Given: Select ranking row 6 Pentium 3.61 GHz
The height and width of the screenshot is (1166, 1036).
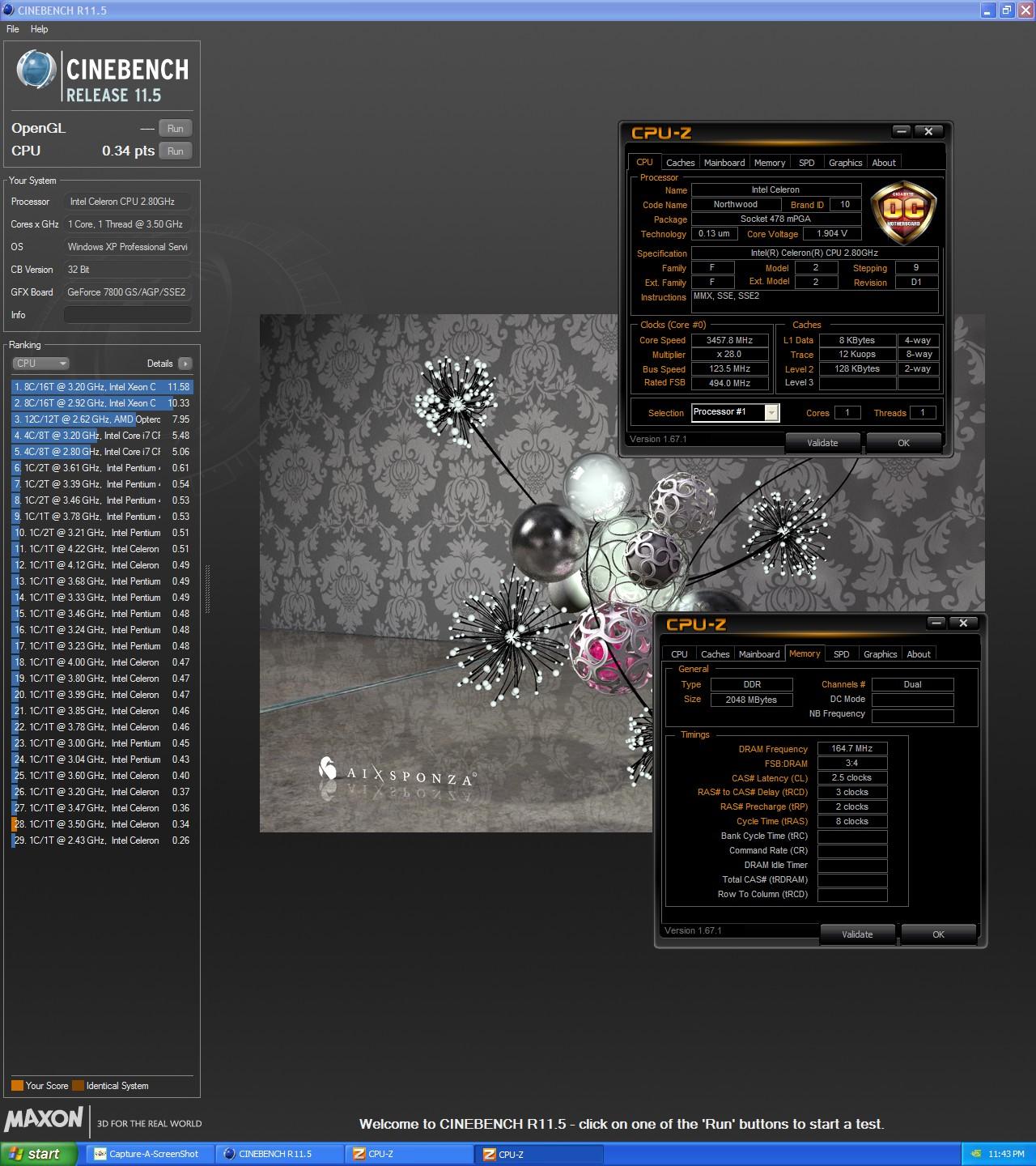Looking at the screenshot, I should 102,468.
